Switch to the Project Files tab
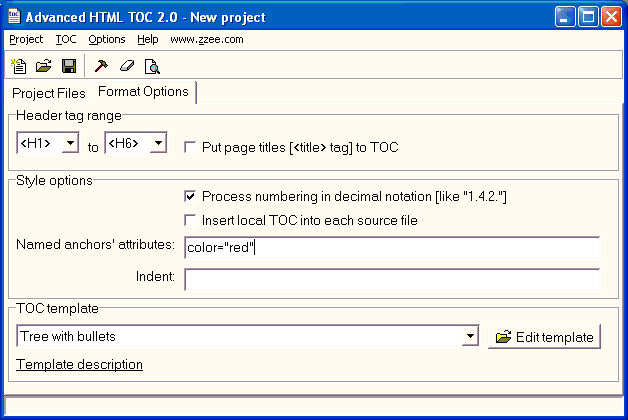The height and width of the screenshot is (420, 628). [48, 93]
